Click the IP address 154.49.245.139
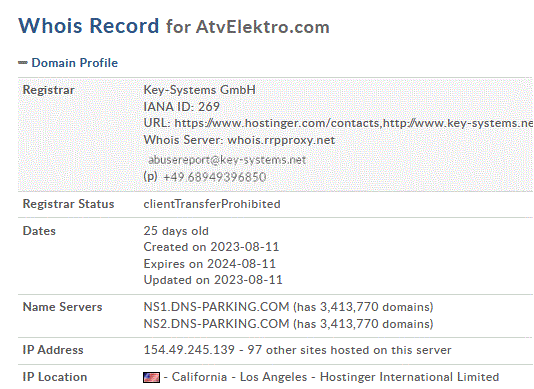 click(189, 350)
